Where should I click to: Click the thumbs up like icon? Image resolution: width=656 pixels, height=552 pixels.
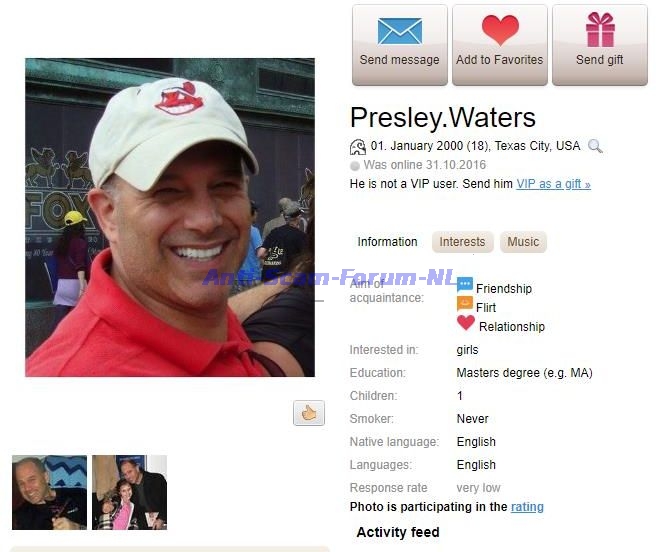click(309, 413)
